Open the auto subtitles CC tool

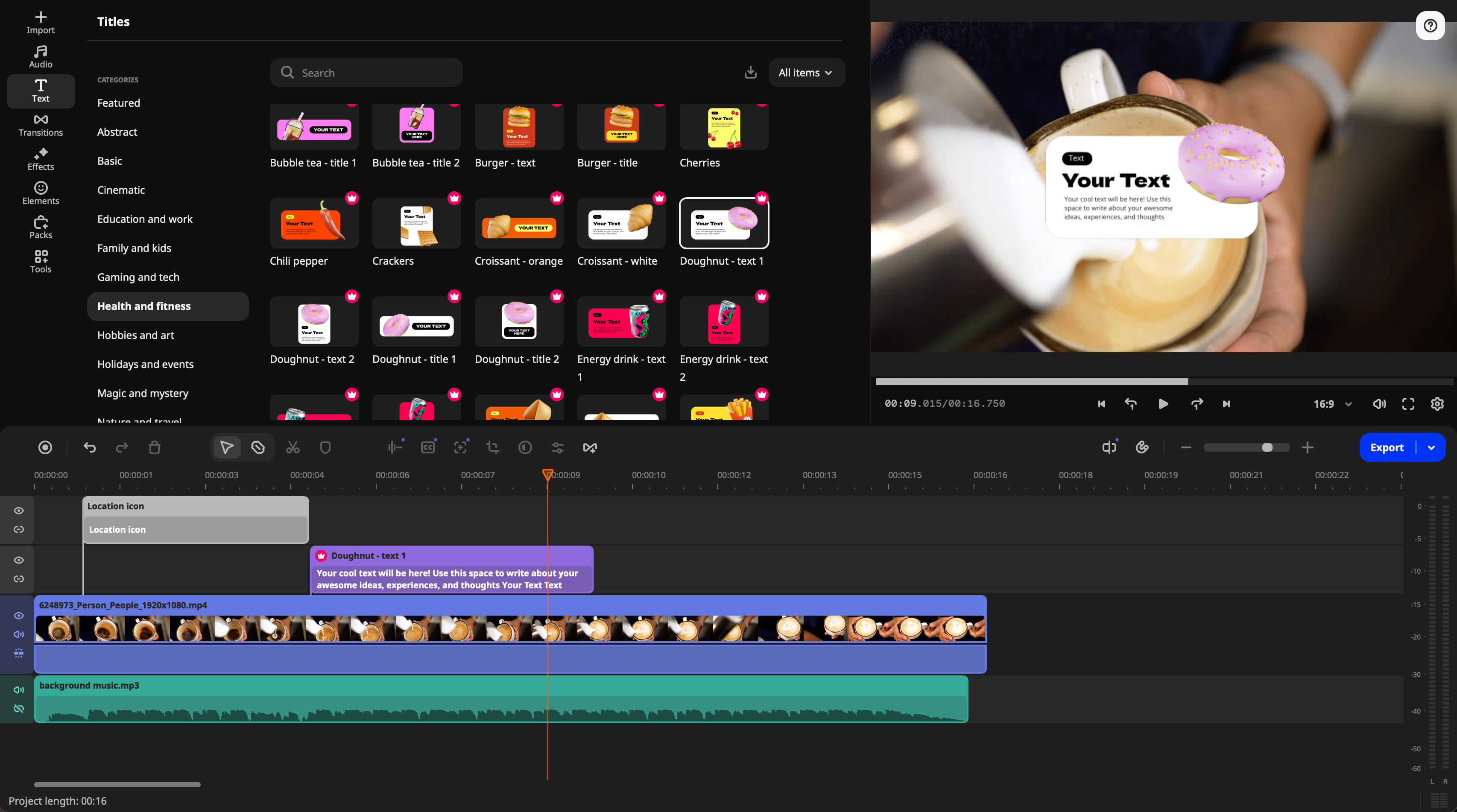point(428,447)
